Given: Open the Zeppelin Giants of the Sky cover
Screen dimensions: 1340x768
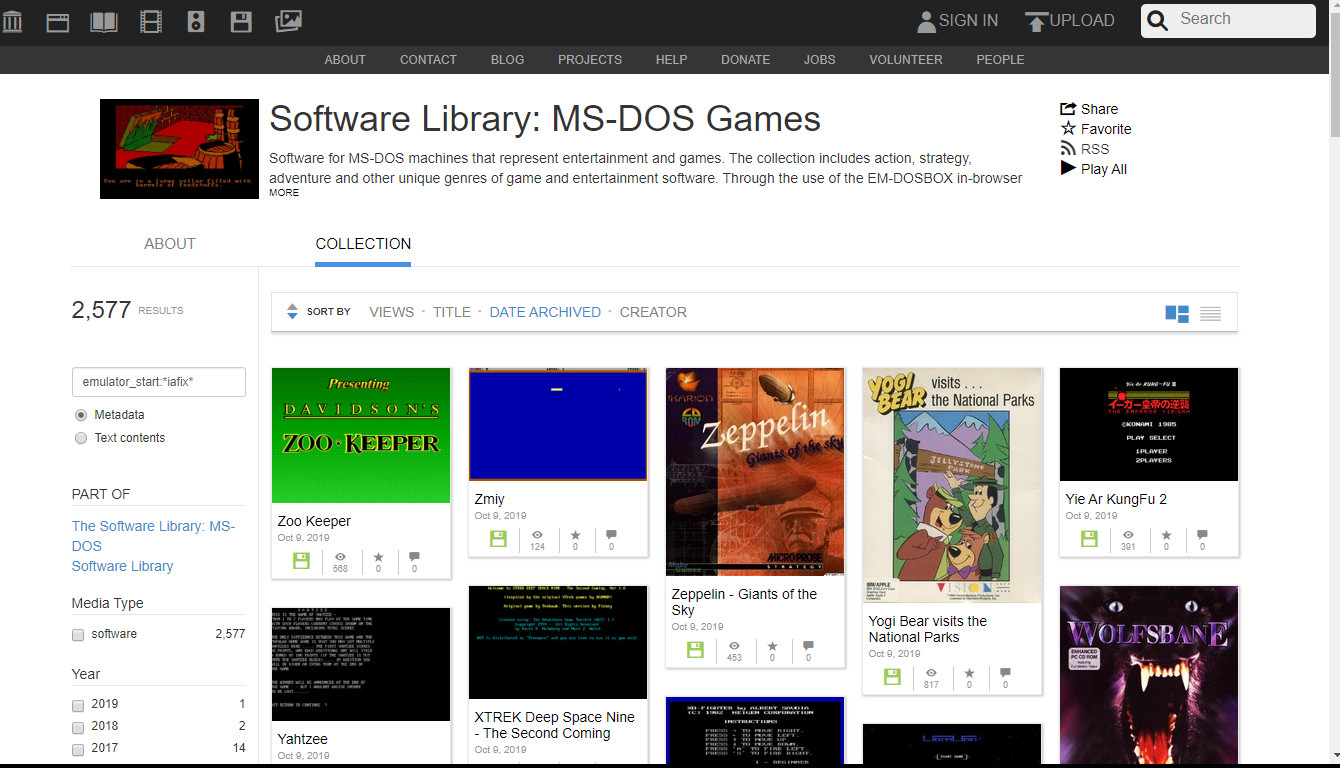Looking at the screenshot, I should click(755, 472).
